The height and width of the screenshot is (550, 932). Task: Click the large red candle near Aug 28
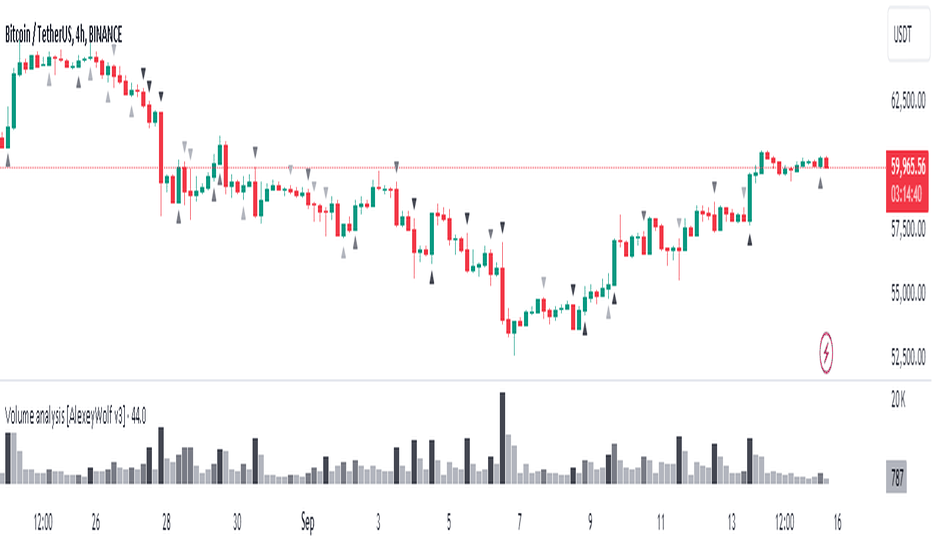pyautogui.click(x=161, y=147)
